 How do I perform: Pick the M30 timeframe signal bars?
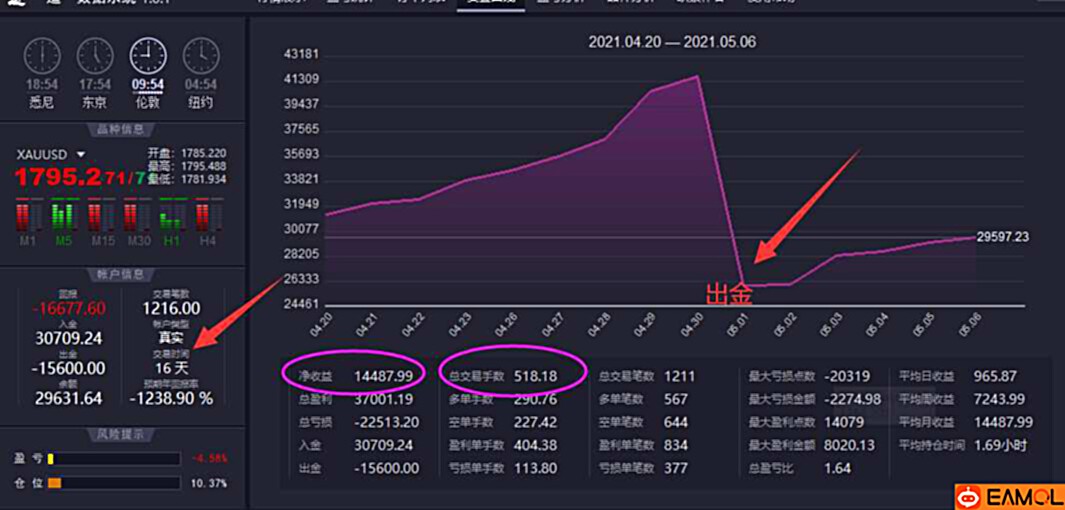[136, 215]
